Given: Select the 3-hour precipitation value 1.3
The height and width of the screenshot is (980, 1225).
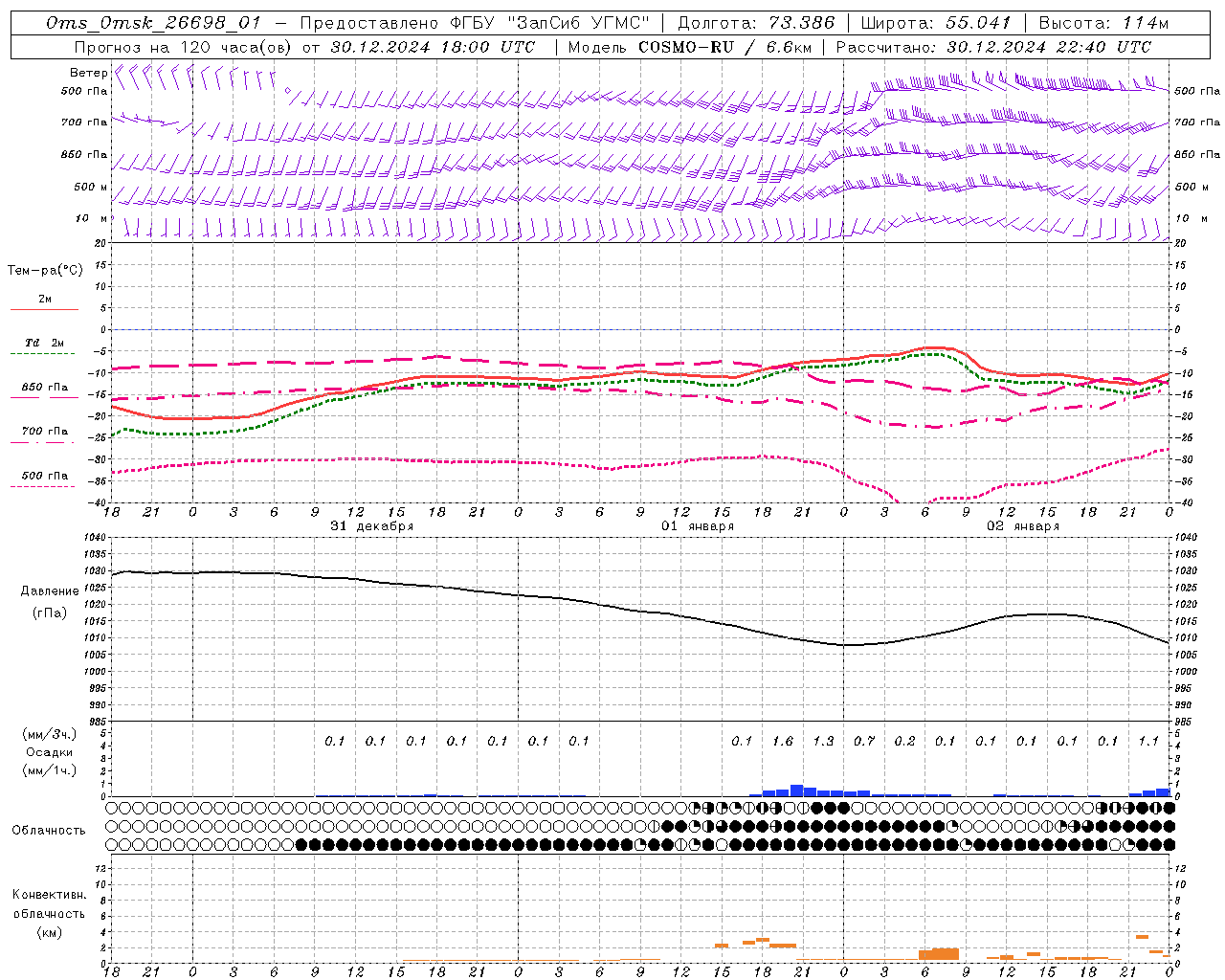Looking at the screenshot, I should [x=823, y=741].
